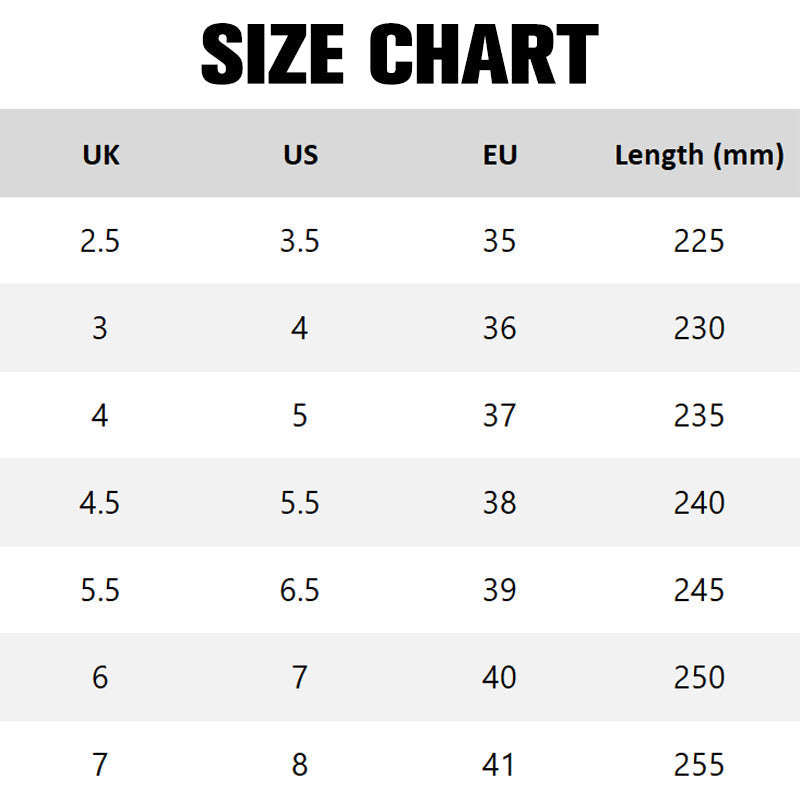Image resolution: width=800 pixels, height=800 pixels.
Task: Click the 245 length value
Action: point(699,590)
